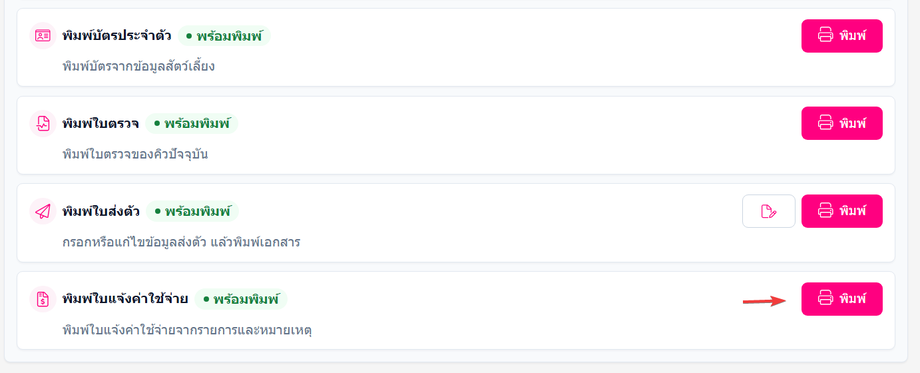Select the พิมพ์ใบส่งตัว title
This screenshot has height=373, width=920.
[101, 211]
